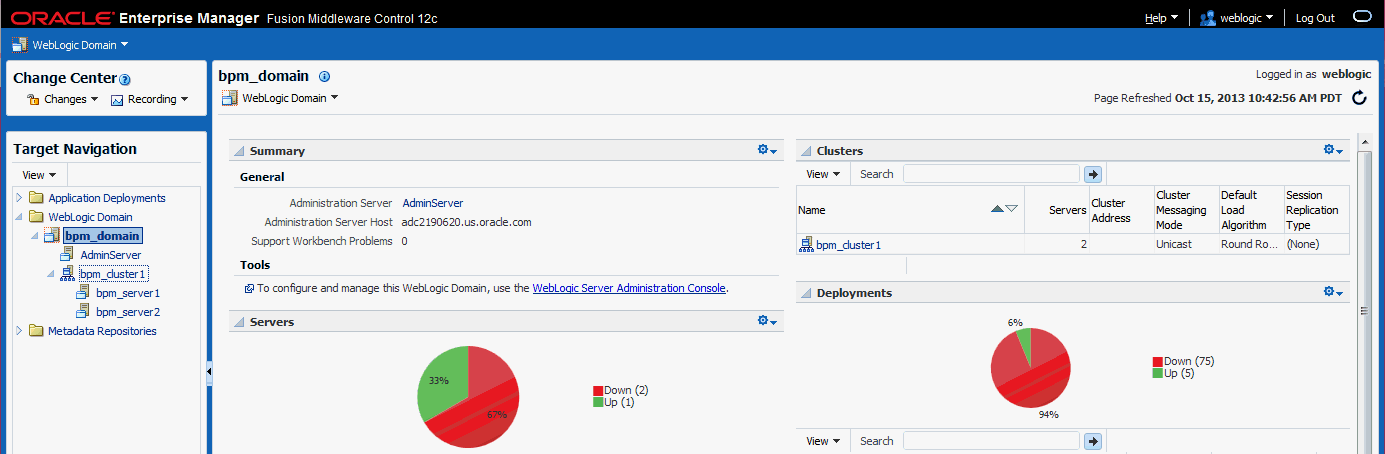Open the Target Navigation View menu
The width and height of the screenshot is (1385, 454).
tap(39, 175)
